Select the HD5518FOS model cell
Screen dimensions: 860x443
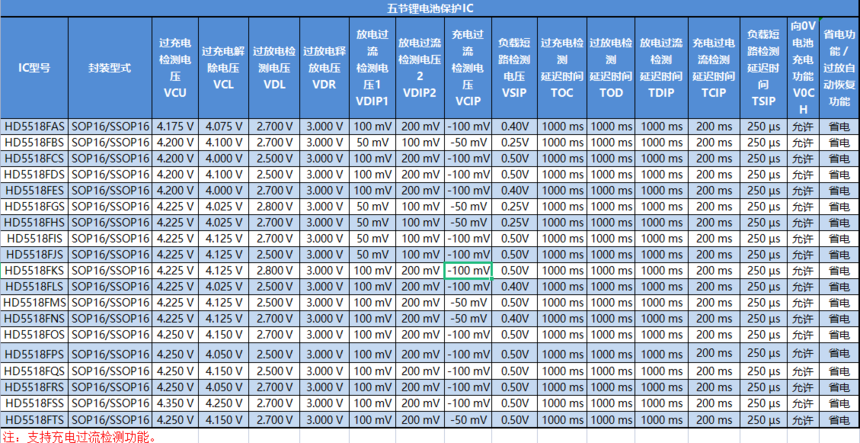pos(35,334)
